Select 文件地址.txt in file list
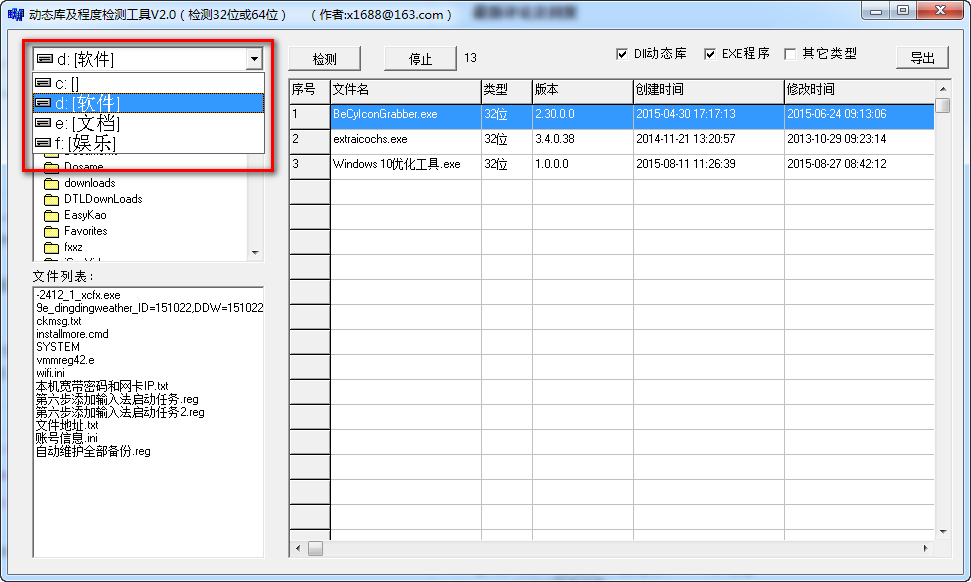Screen dimensions: 971x582 tap(67, 425)
